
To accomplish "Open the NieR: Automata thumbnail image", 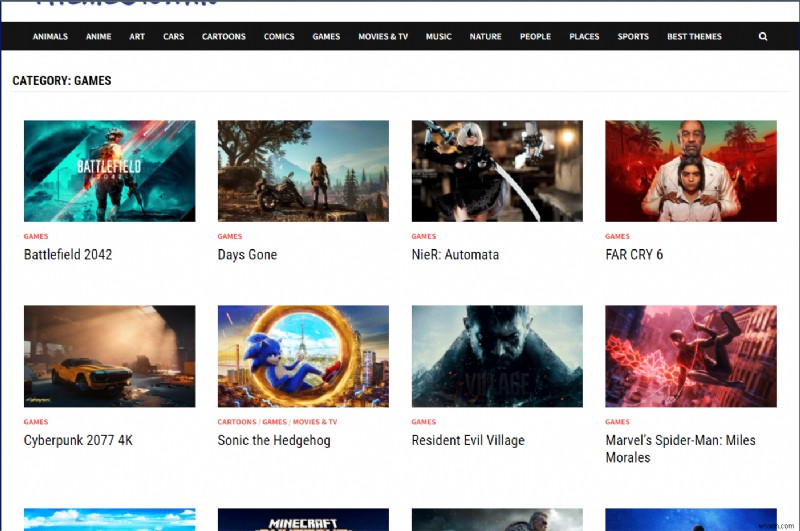I will point(497,171).
